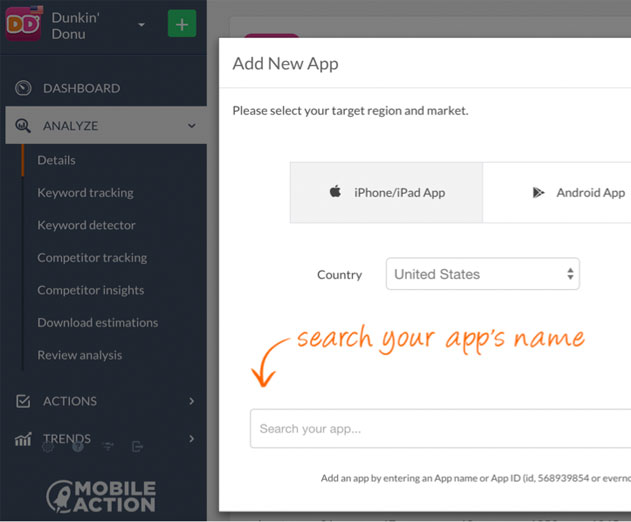The image size is (631, 522).
Task: Open Keyword tracking page
Action: tap(85, 193)
